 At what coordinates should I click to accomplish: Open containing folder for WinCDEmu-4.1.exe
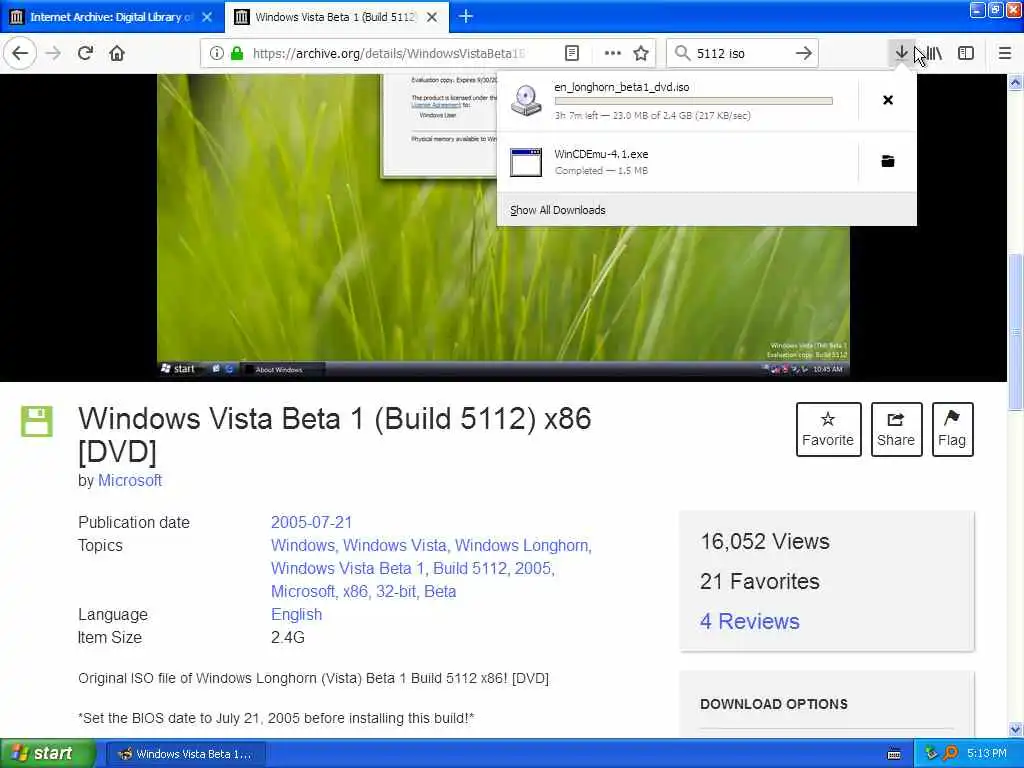888,161
